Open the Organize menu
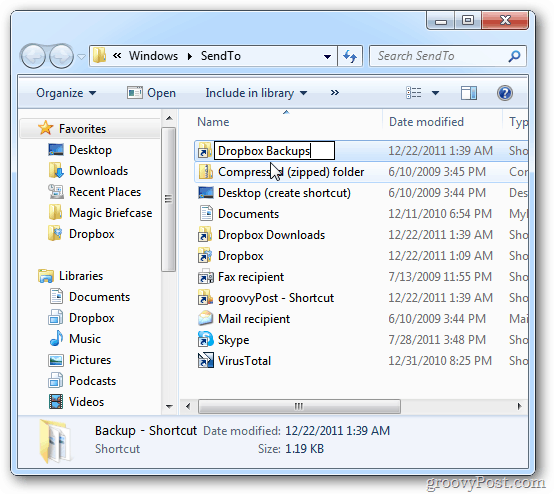Image resolution: width=554 pixels, height=494 pixels. click(66, 93)
